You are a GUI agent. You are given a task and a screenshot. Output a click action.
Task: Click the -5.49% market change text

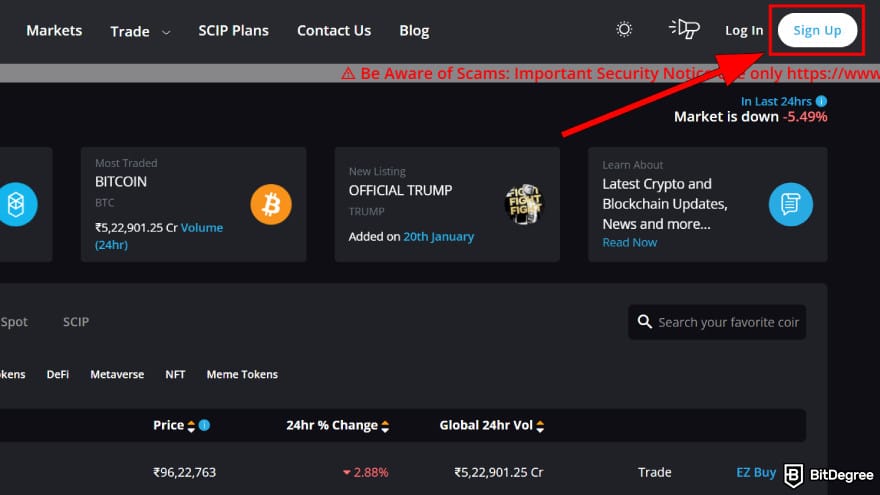tap(805, 117)
